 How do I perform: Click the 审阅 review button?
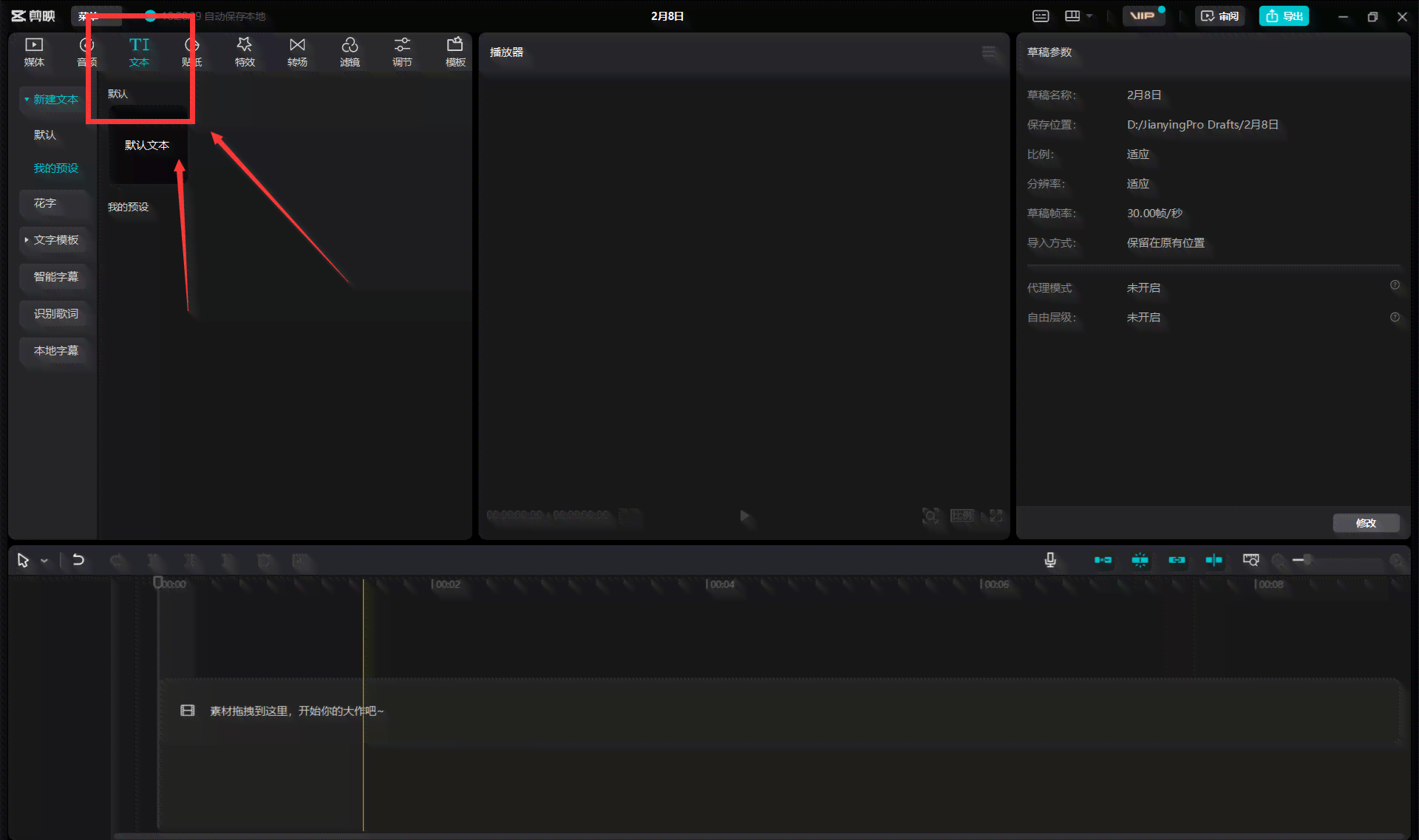click(1219, 16)
